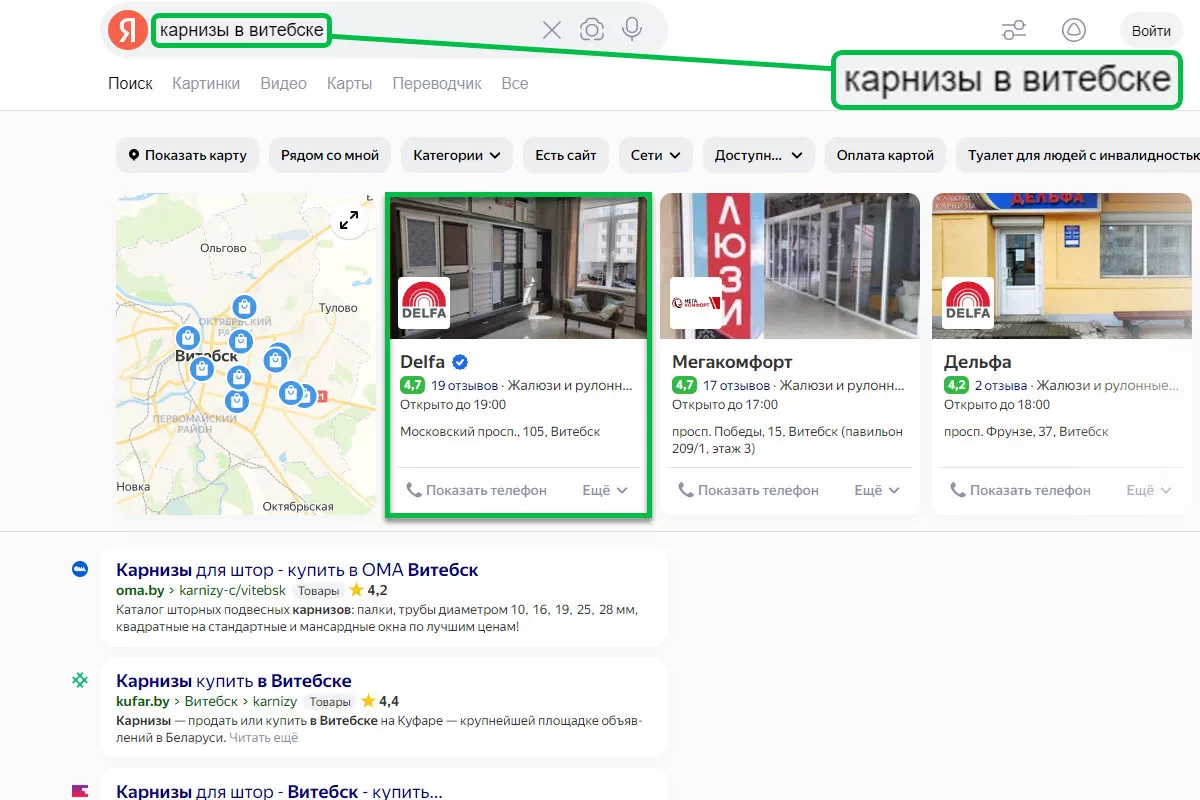Open 'Карнизы купить в Витебске' kufar link

[x=234, y=681]
